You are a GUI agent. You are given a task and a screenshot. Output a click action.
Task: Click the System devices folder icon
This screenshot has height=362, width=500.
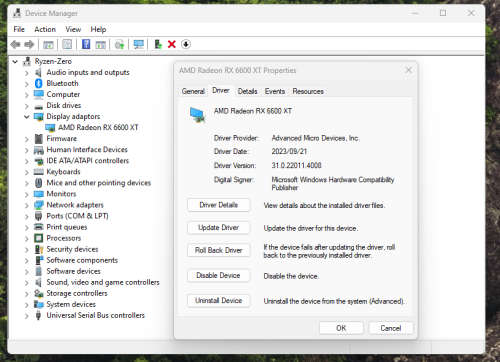pos(39,304)
